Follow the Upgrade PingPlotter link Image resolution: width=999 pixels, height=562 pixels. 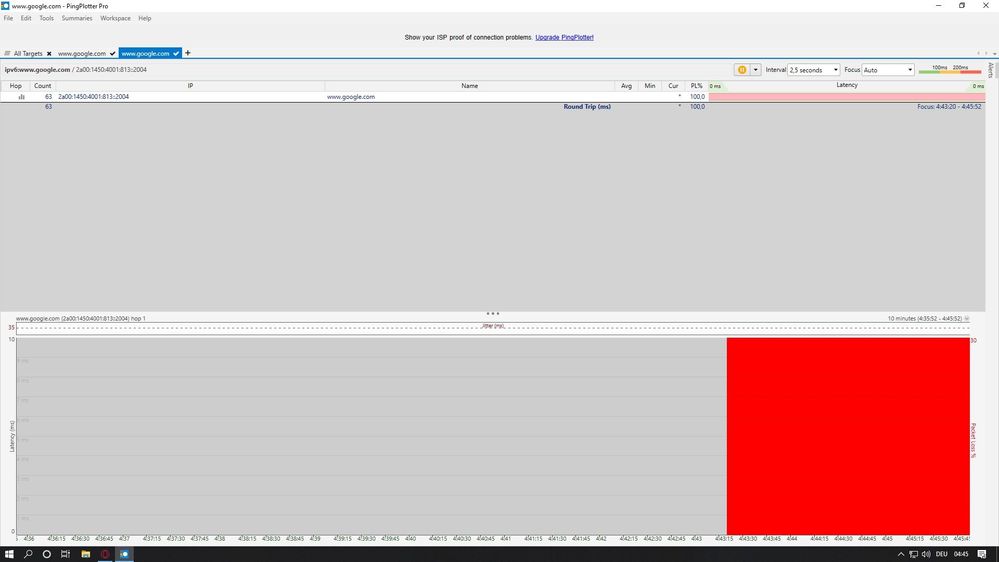564,38
